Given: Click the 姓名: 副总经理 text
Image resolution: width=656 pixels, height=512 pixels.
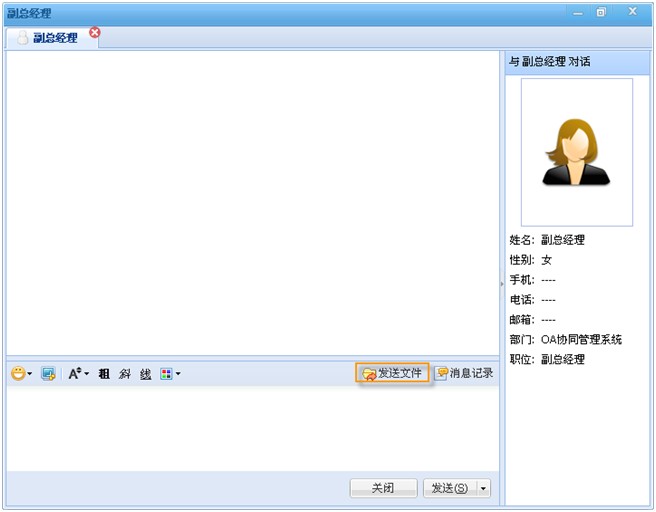Looking at the screenshot, I should (547, 240).
